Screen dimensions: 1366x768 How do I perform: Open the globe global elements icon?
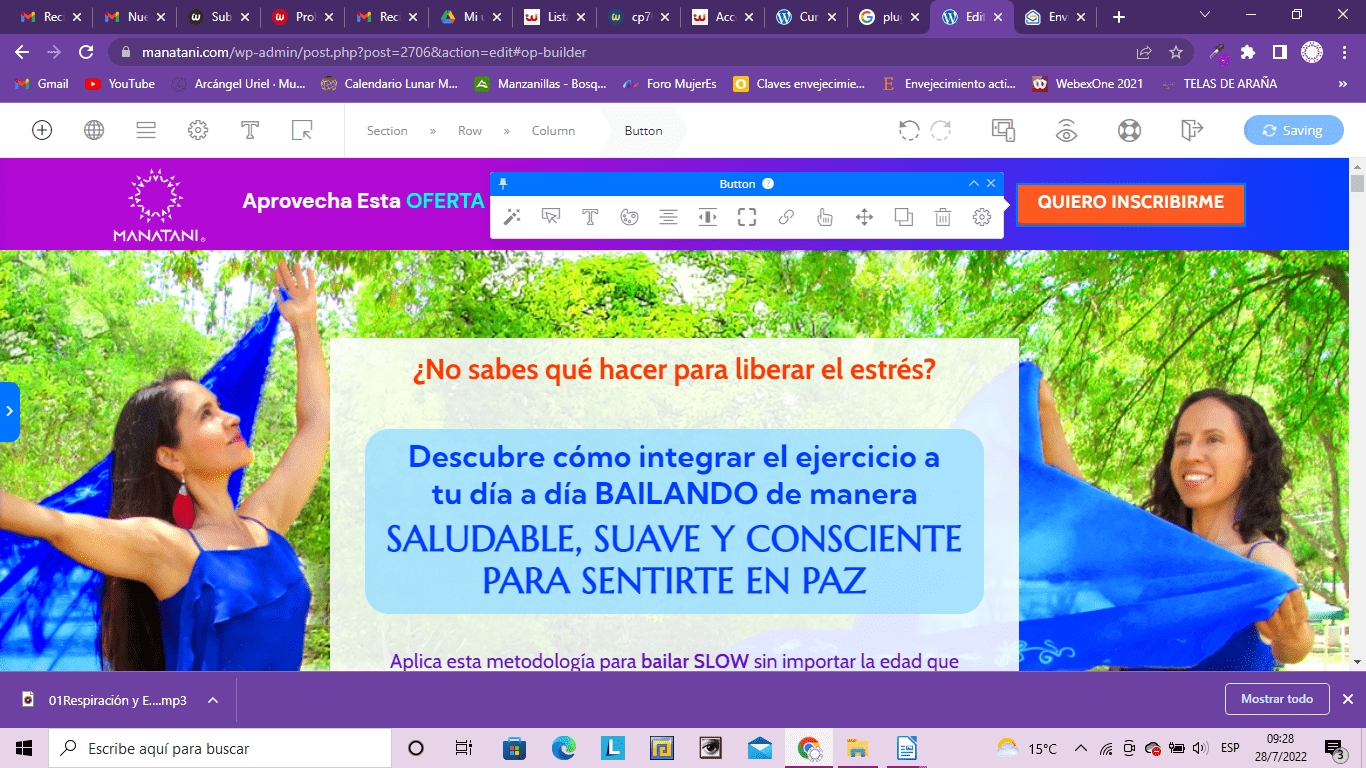click(x=94, y=130)
